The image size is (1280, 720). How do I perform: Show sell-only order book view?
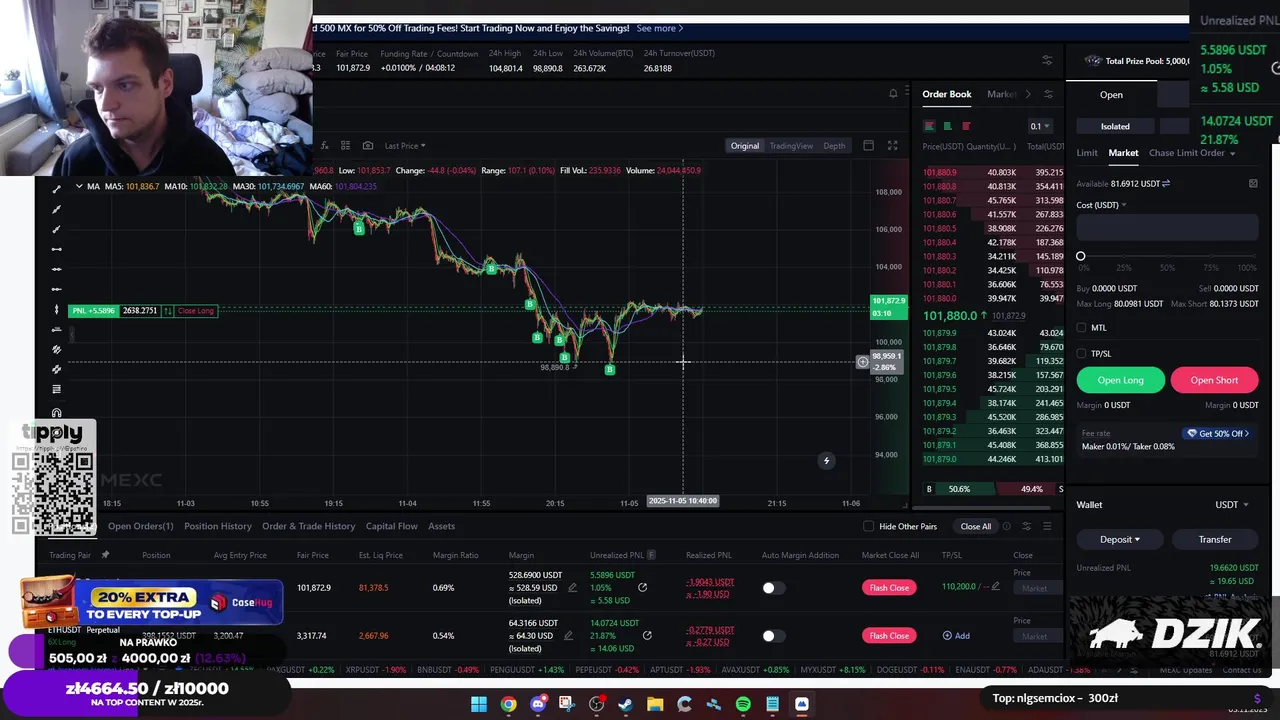tap(966, 126)
